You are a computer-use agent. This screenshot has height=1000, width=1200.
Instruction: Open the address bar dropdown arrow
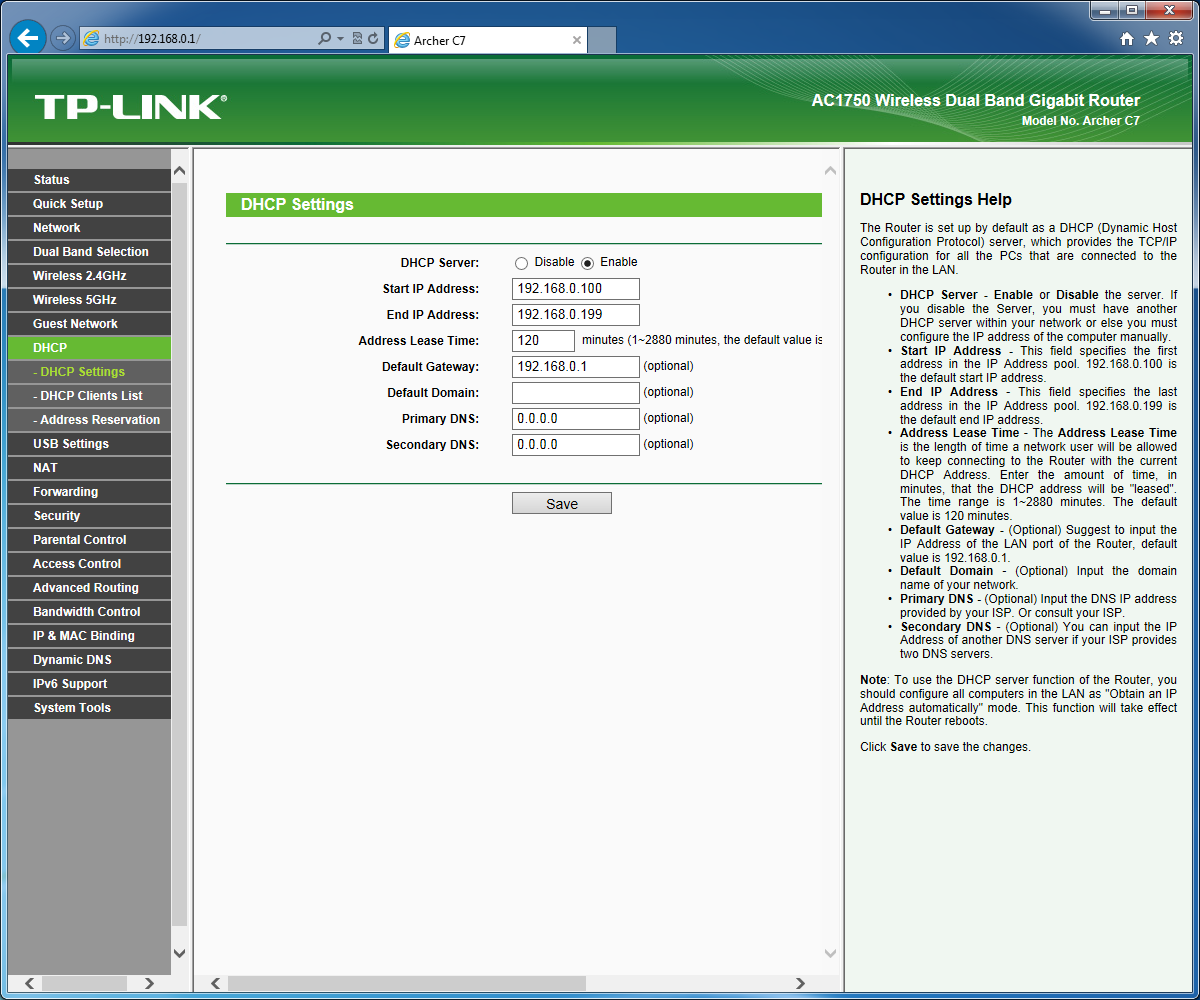[x=341, y=39]
